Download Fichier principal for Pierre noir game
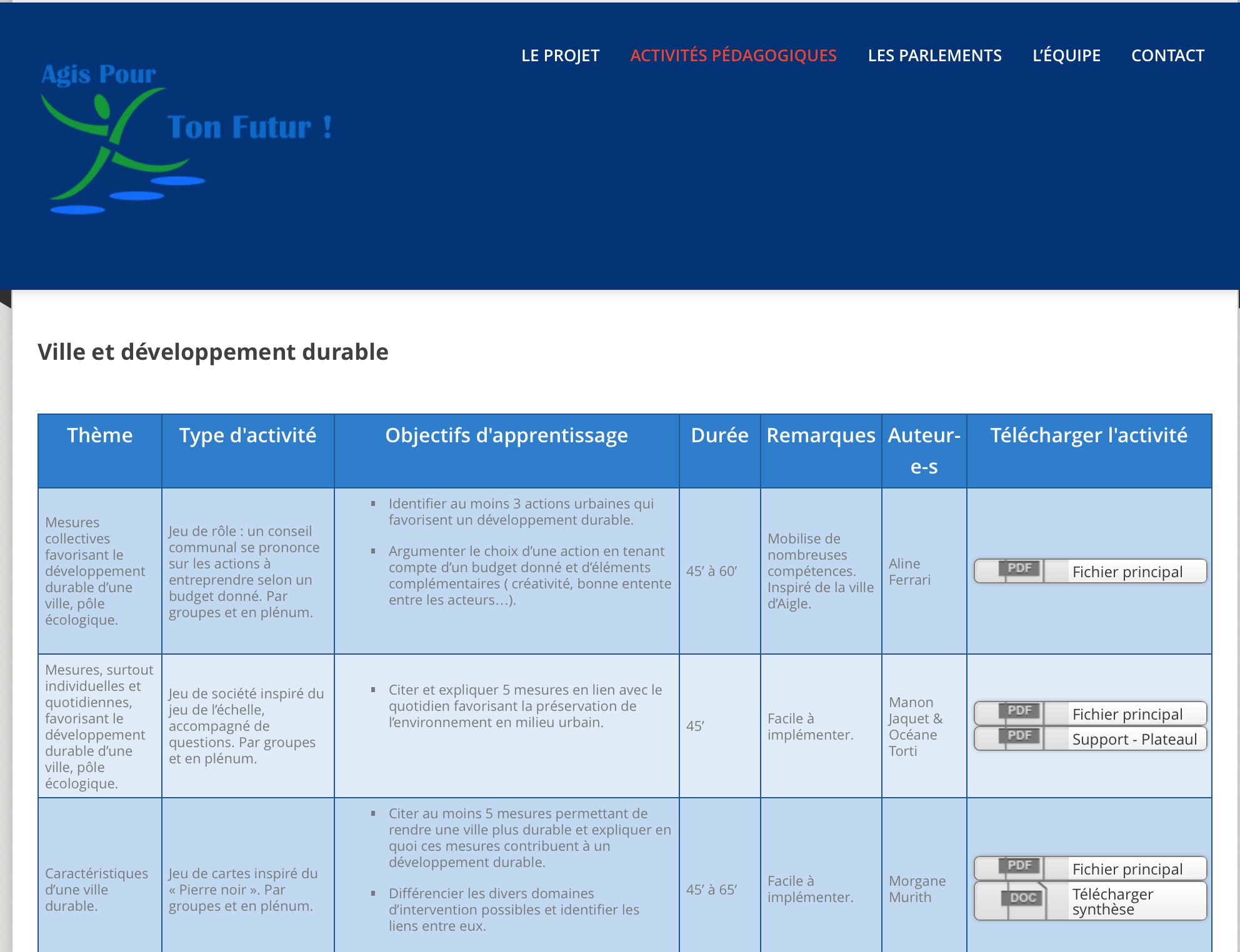The height and width of the screenshot is (952, 1240). point(1127,869)
